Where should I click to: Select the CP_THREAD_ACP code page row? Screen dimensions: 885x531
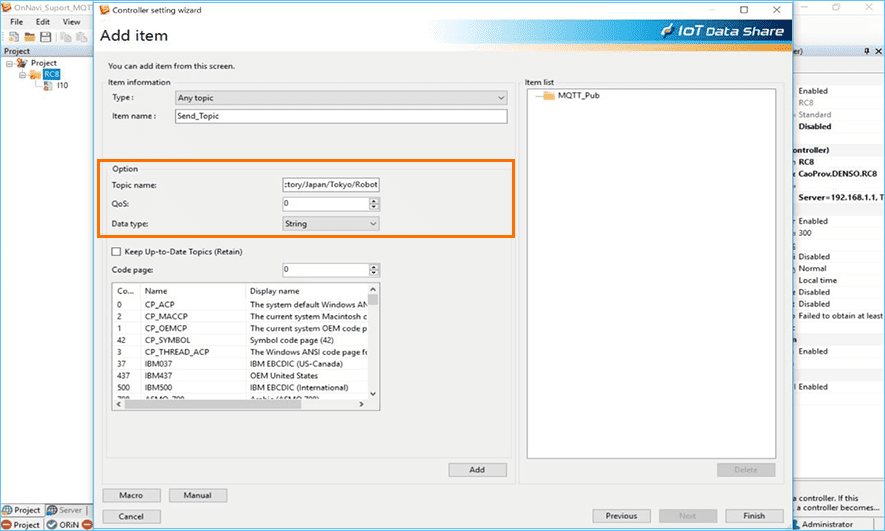tap(240, 352)
